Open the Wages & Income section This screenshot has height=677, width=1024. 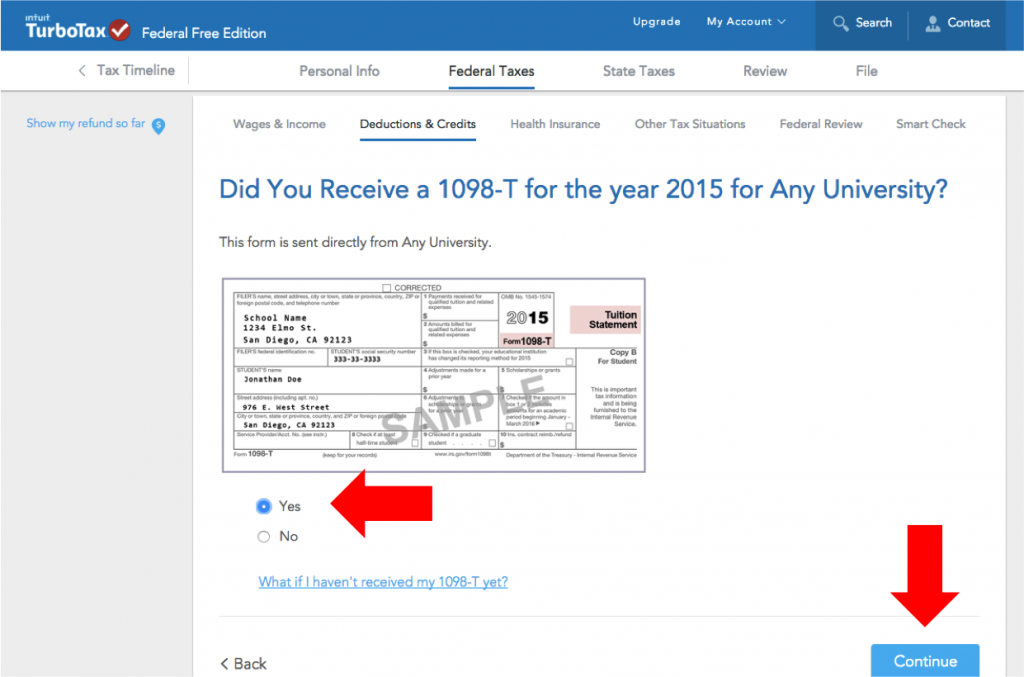tap(279, 124)
